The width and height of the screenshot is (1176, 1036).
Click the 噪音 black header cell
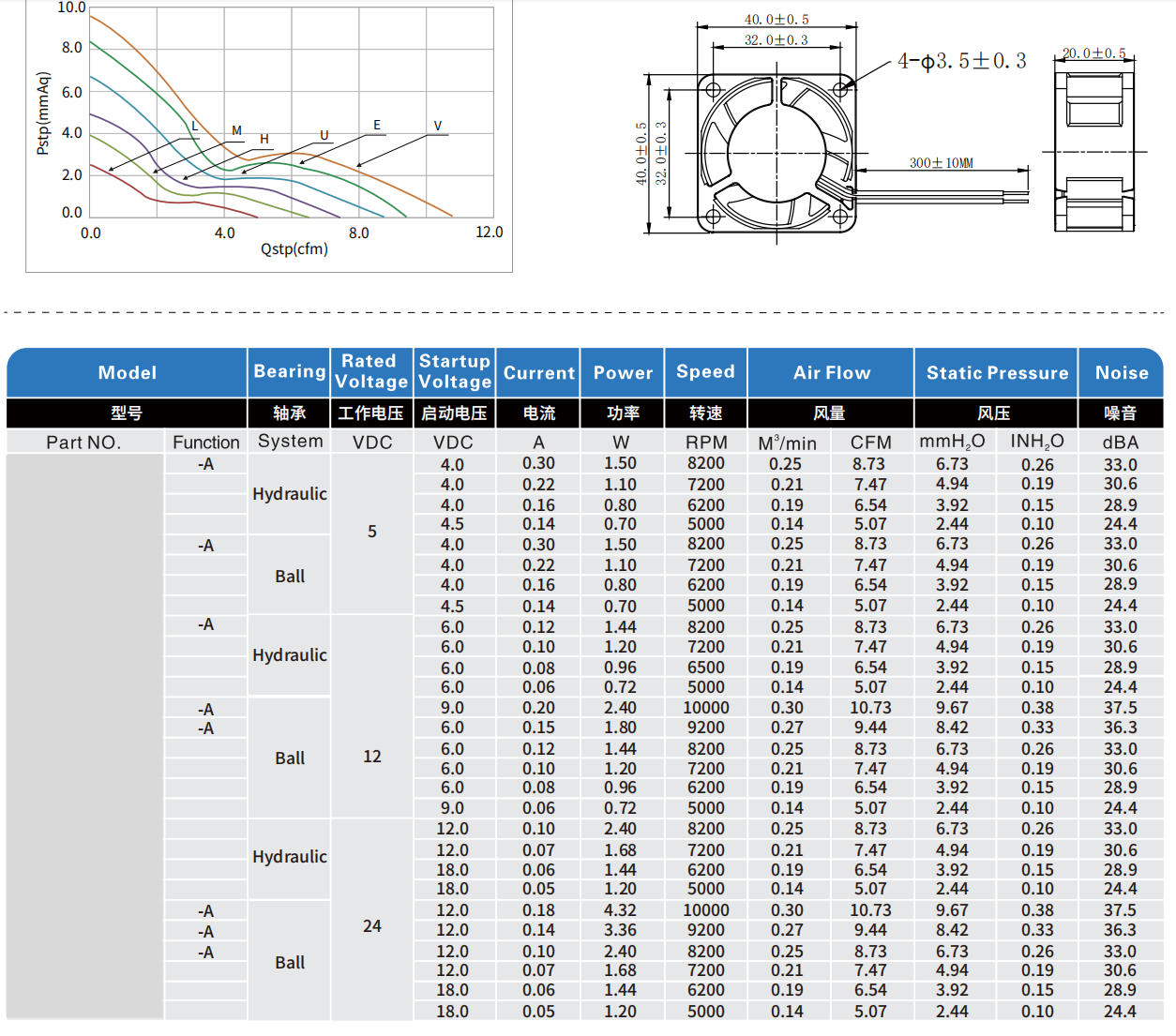pyautogui.click(x=1120, y=413)
